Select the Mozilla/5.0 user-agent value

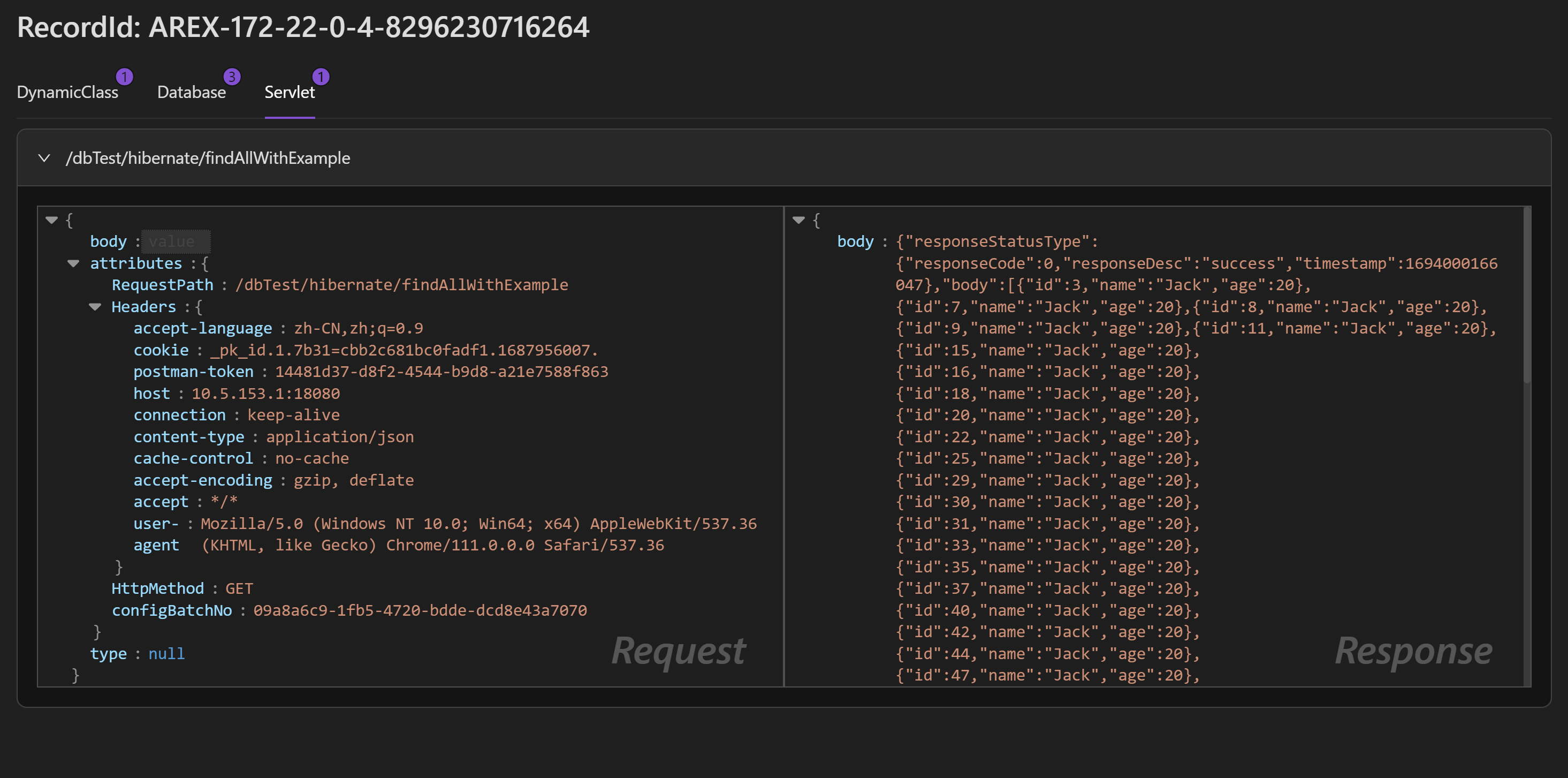[x=478, y=534]
